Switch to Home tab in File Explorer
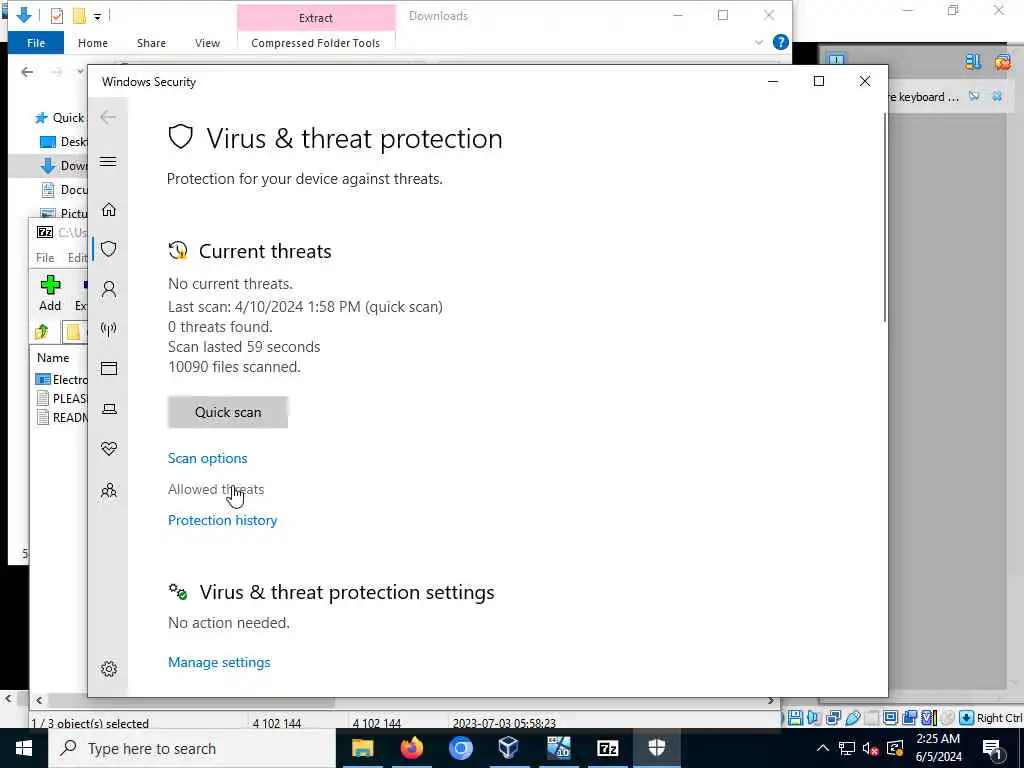The image size is (1024, 768). click(93, 43)
